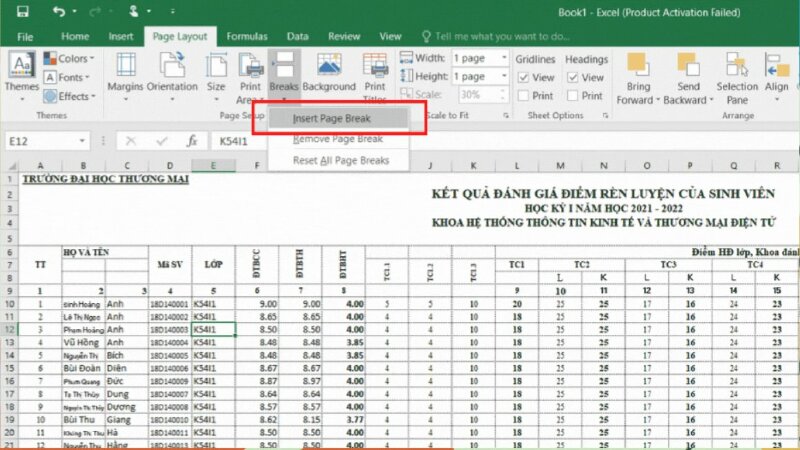
Task: Open the Margins menu
Action: [126, 77]
